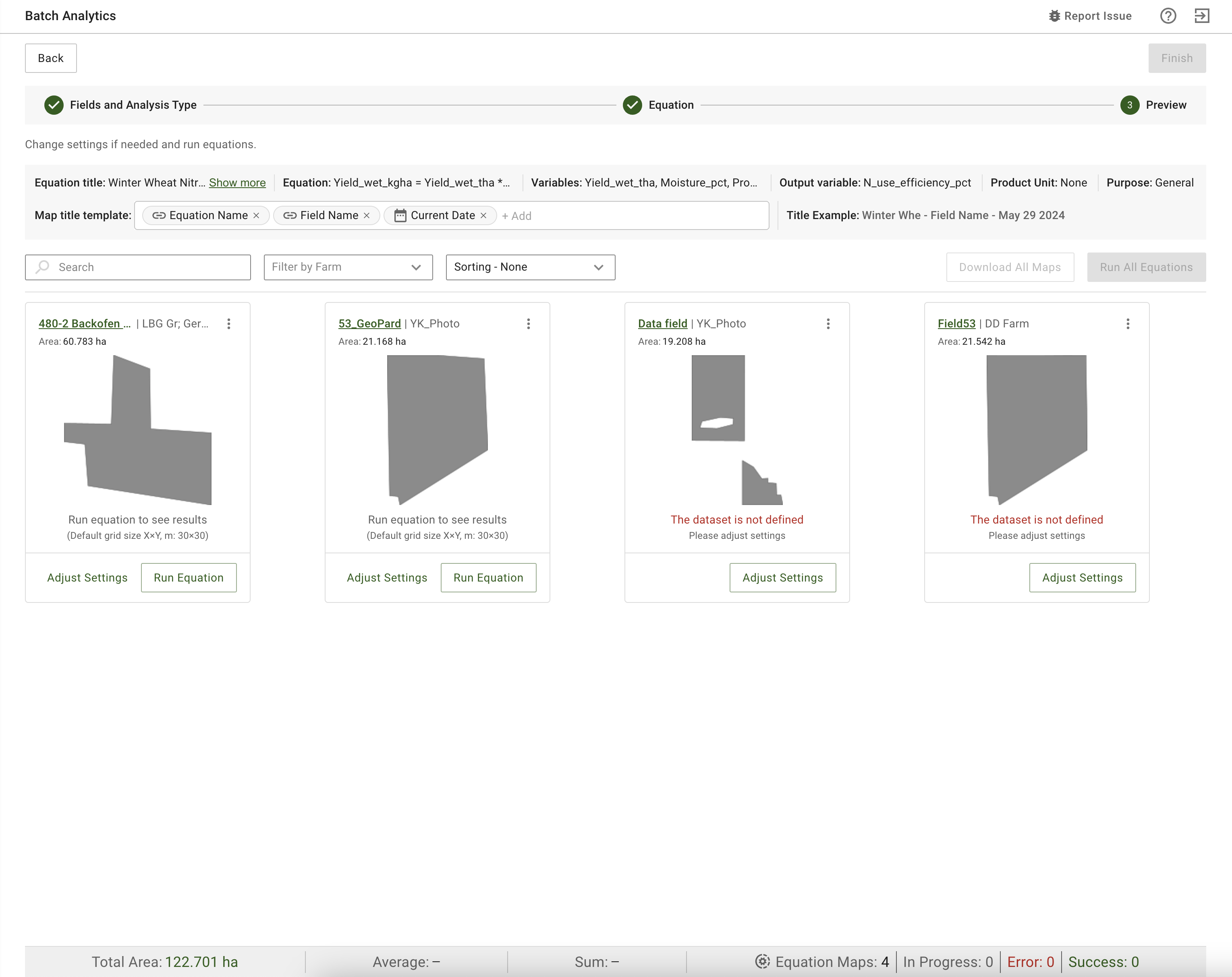1232x977 pixels.
Task: Open three-dot menu on 480-2 Backofen card
Action: point(228,324)
